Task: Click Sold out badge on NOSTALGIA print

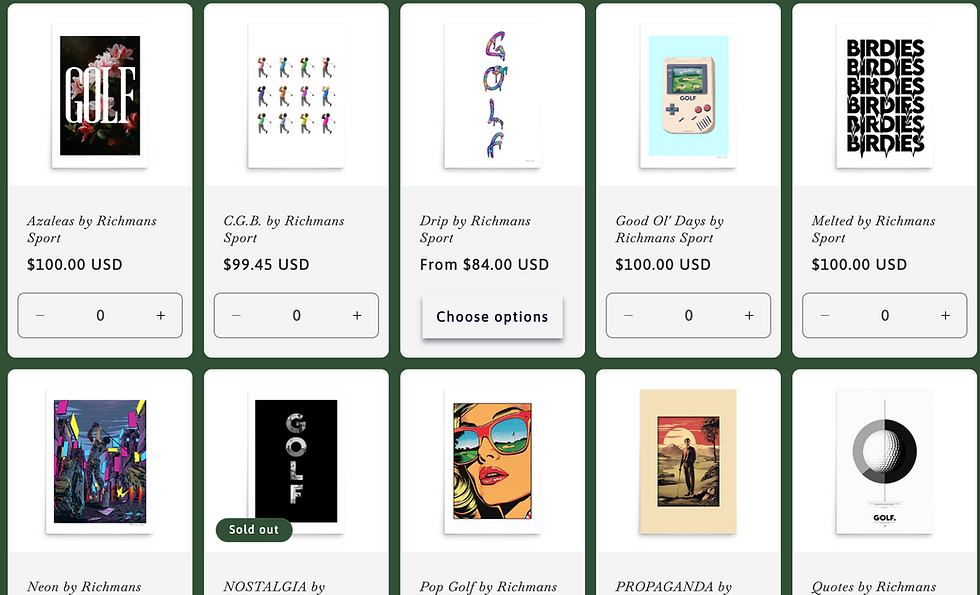Action: coord(254,529)
